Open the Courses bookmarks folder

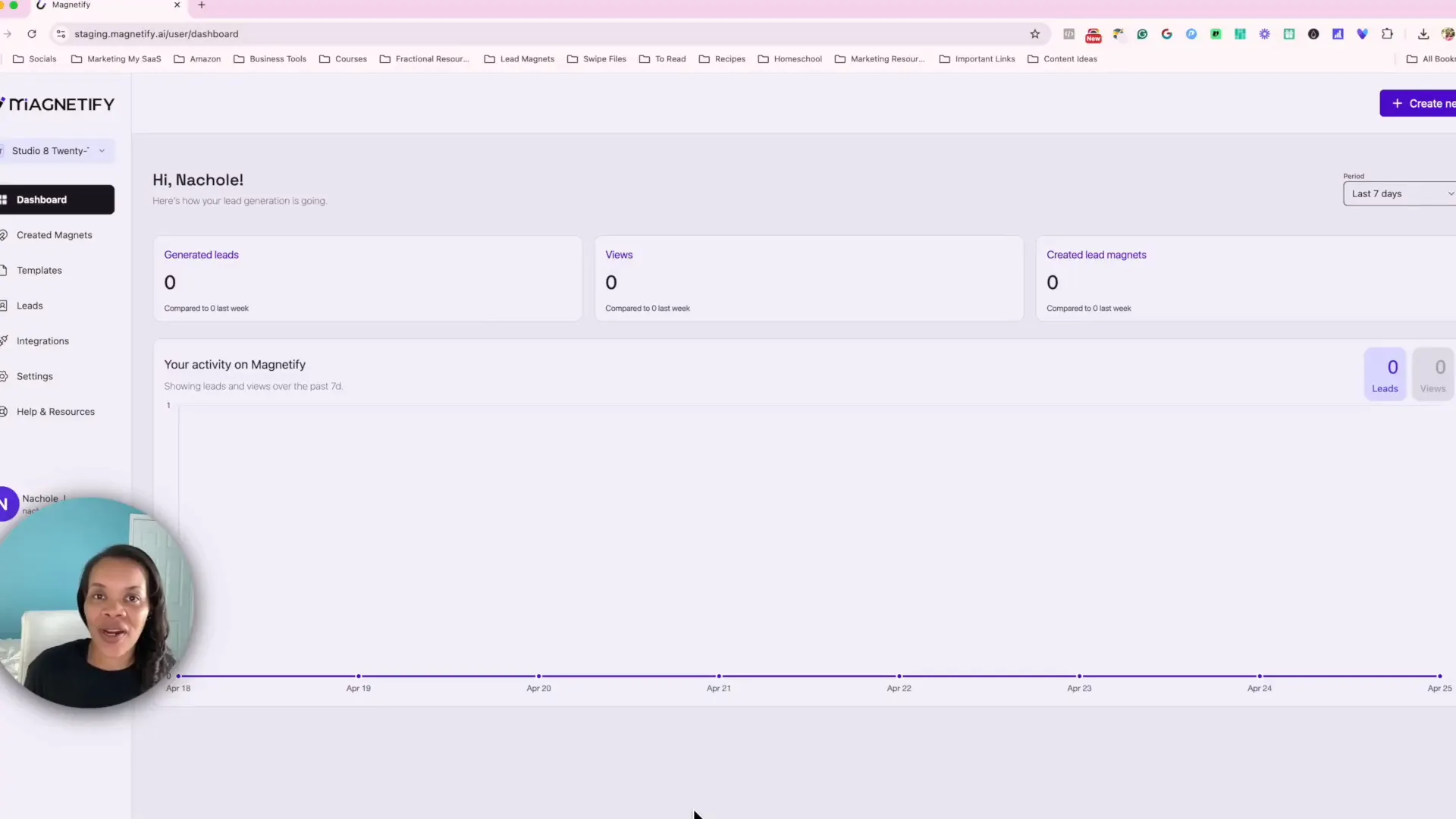(343, 59)
